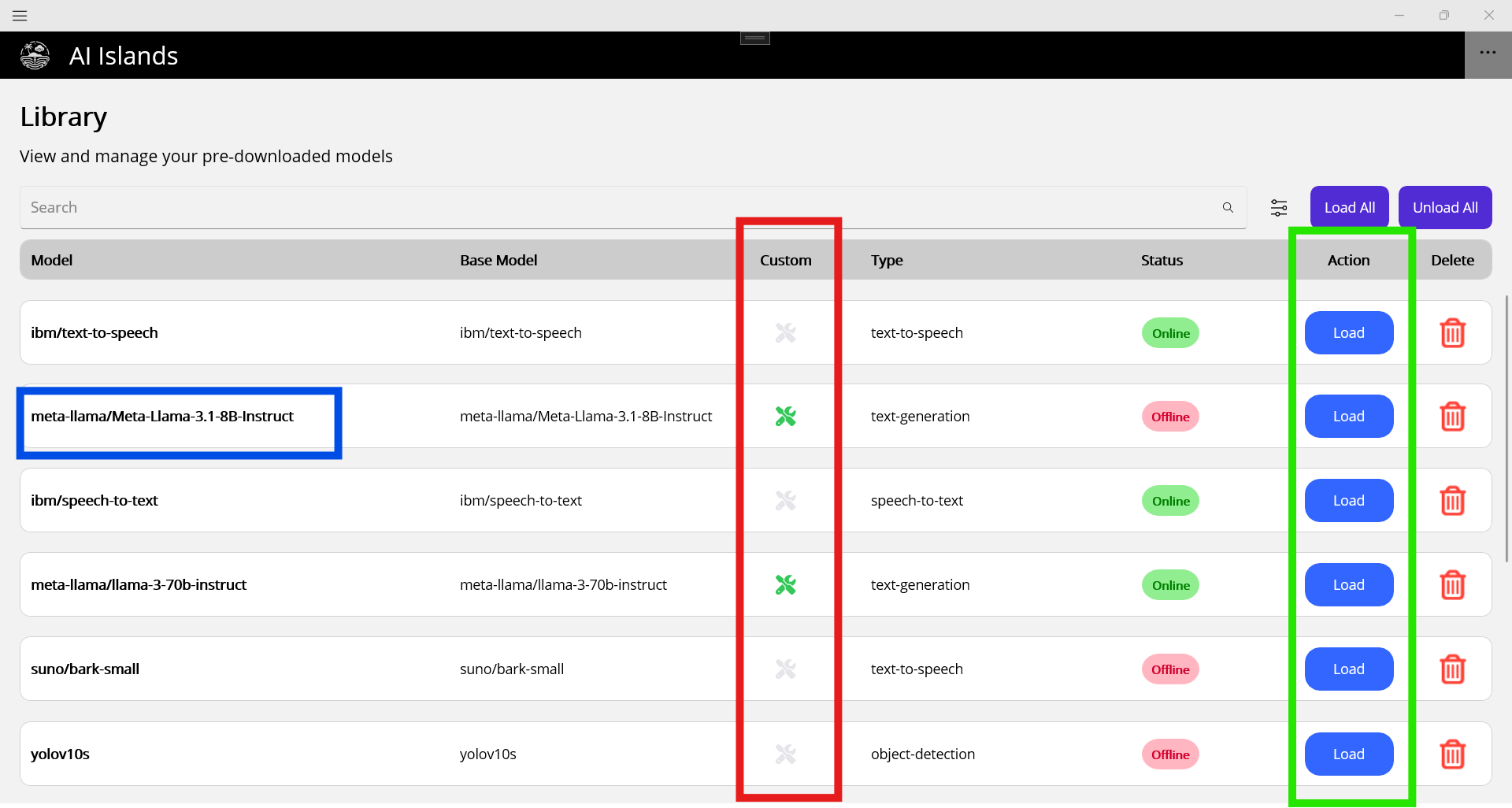This screenshot has width=1512, height=808.
Task: Load the llama-3-70b-instruct model
Action: 1349,585
